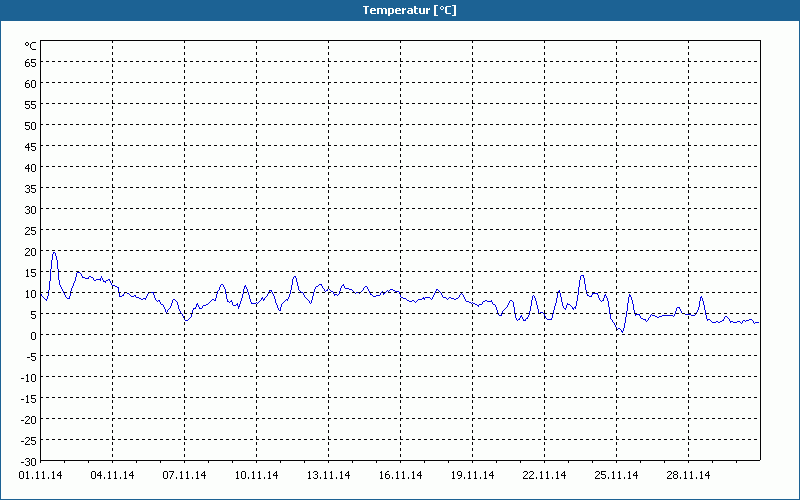800x500 pixels.
Task: Click the 25.11.14 date label
Action: (616, 475)
